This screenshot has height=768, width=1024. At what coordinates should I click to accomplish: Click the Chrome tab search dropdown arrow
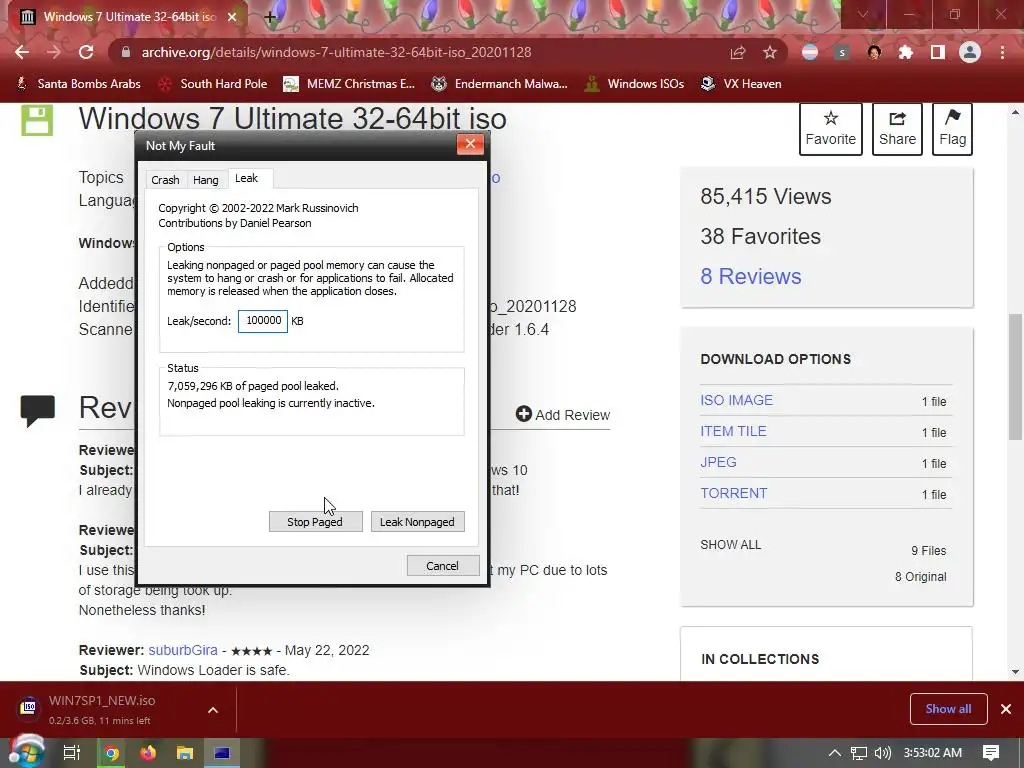click(863, 15)
